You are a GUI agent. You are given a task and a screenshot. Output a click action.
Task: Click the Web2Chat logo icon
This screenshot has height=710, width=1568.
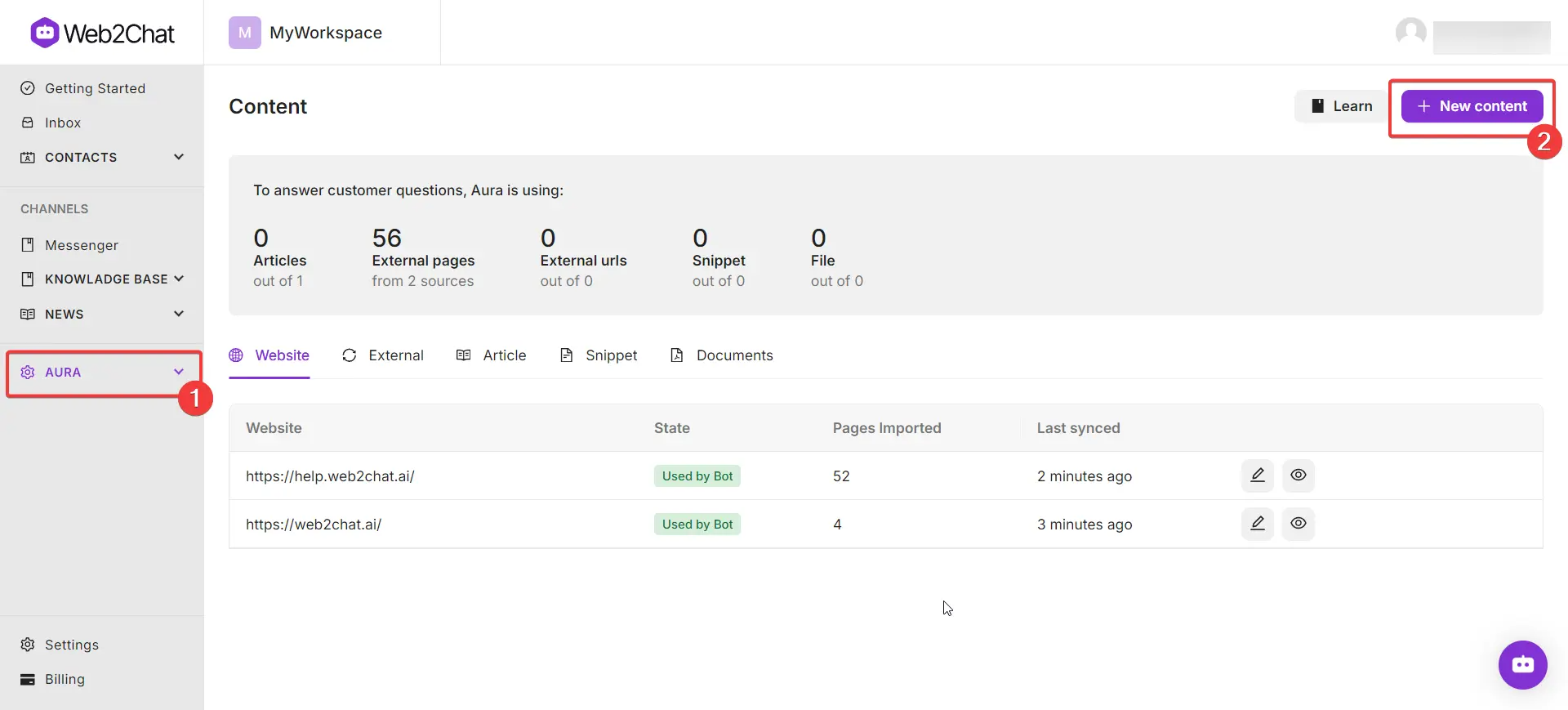pyautogui.click(x=45, y=33)
